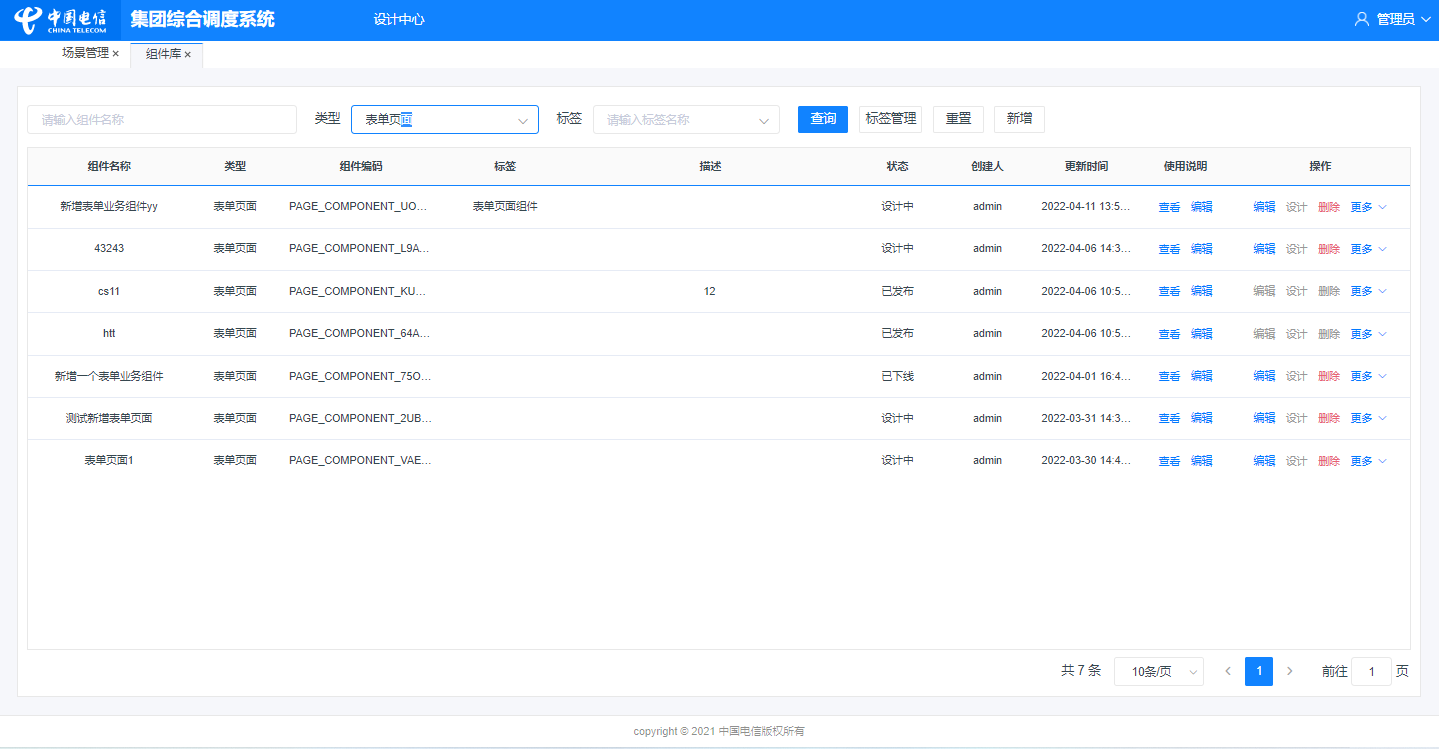
Task: Delete the 表单页面1 row
Action: [1329, 461]
